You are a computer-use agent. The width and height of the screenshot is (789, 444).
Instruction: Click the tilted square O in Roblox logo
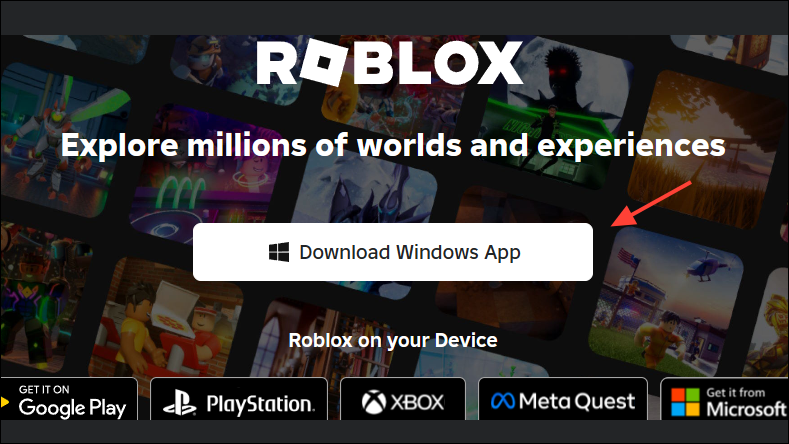click(324, 62)
